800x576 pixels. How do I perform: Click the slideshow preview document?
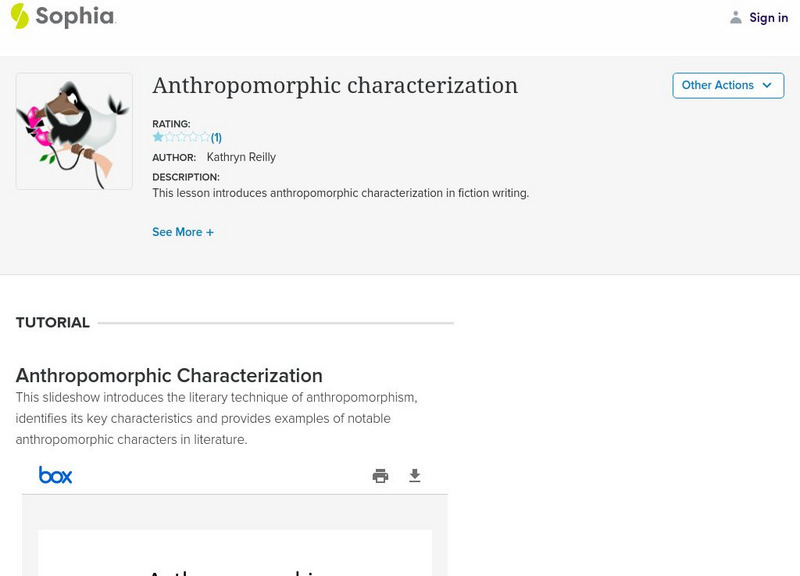pyautogui.click(x=235, y=552)
